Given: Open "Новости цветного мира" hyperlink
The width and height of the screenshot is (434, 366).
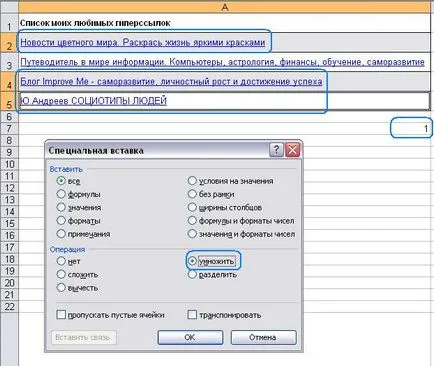Looking at the screenshot, I should pos(143,42).
